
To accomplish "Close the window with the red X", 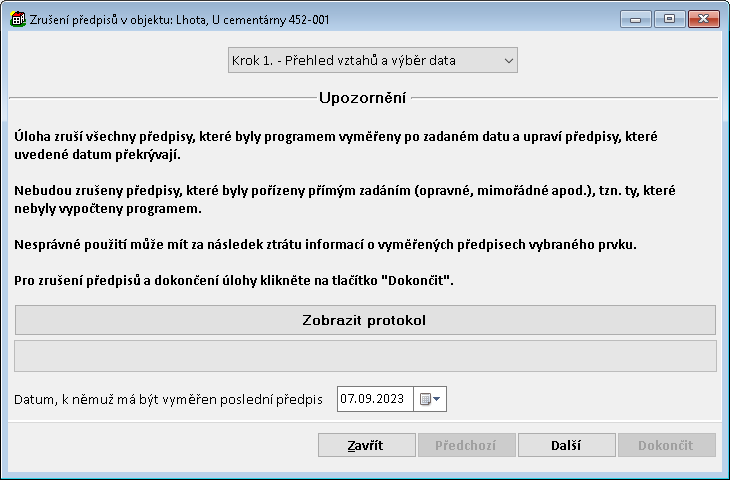I will tap(703, 18).
